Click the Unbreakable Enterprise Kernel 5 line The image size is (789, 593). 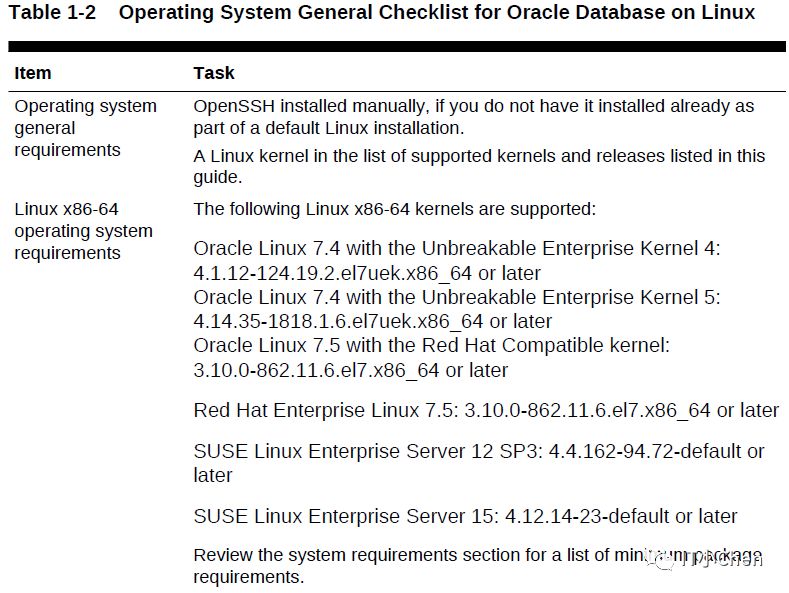457,297
